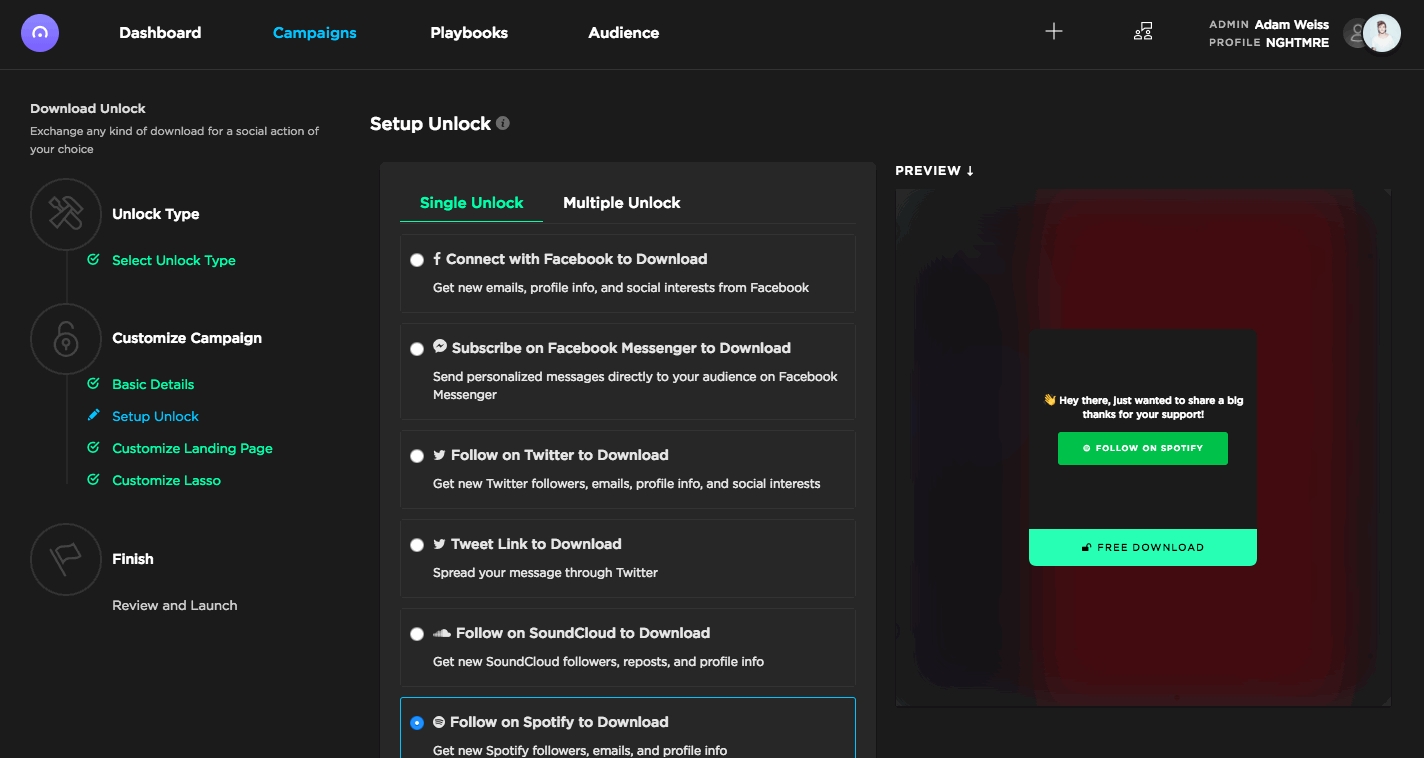This screenshot has width=1424, height=758.
Task: Click the Facebook icon in first option
Action: coord(437,259)
